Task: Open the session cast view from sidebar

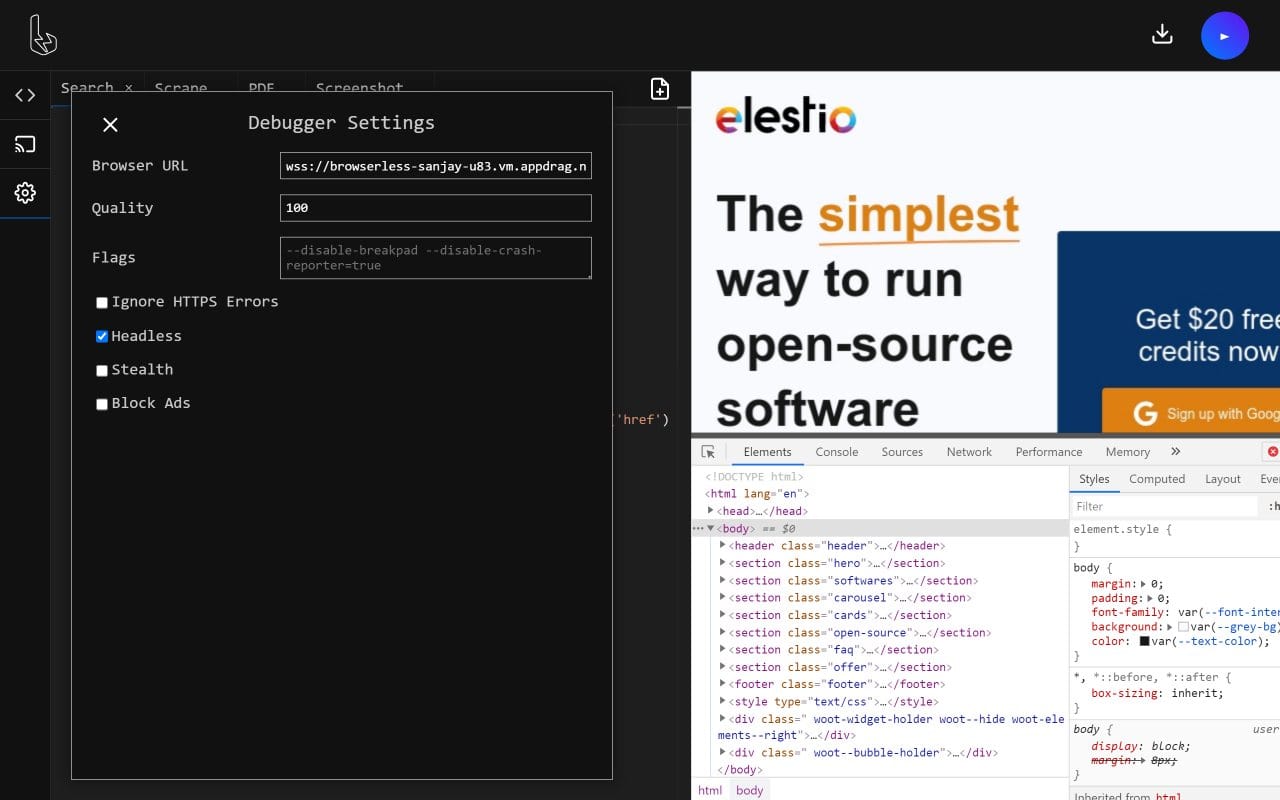Action: pyautogui.click(x=25, y=142)
